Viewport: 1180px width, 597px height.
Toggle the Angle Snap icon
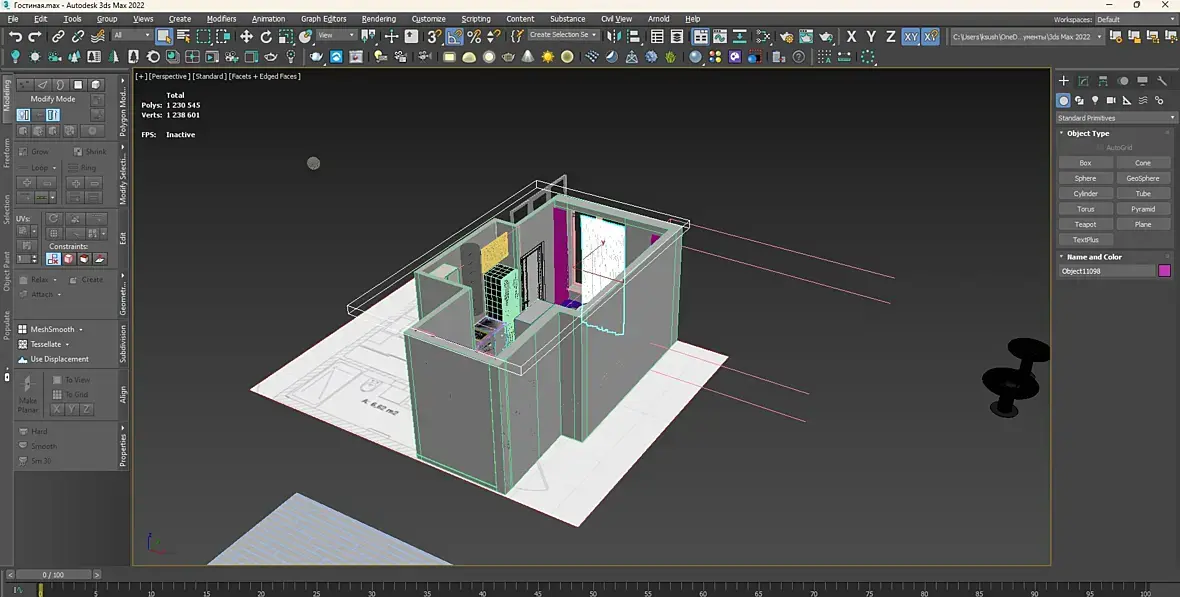pos(455,36)
